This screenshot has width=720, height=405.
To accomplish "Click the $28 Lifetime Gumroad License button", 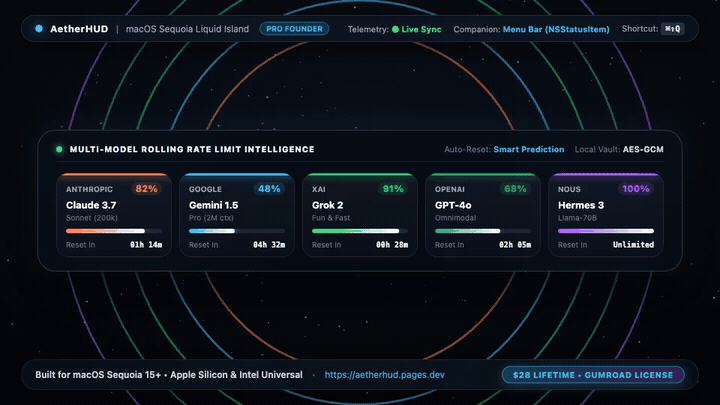I will click(593, 375).
